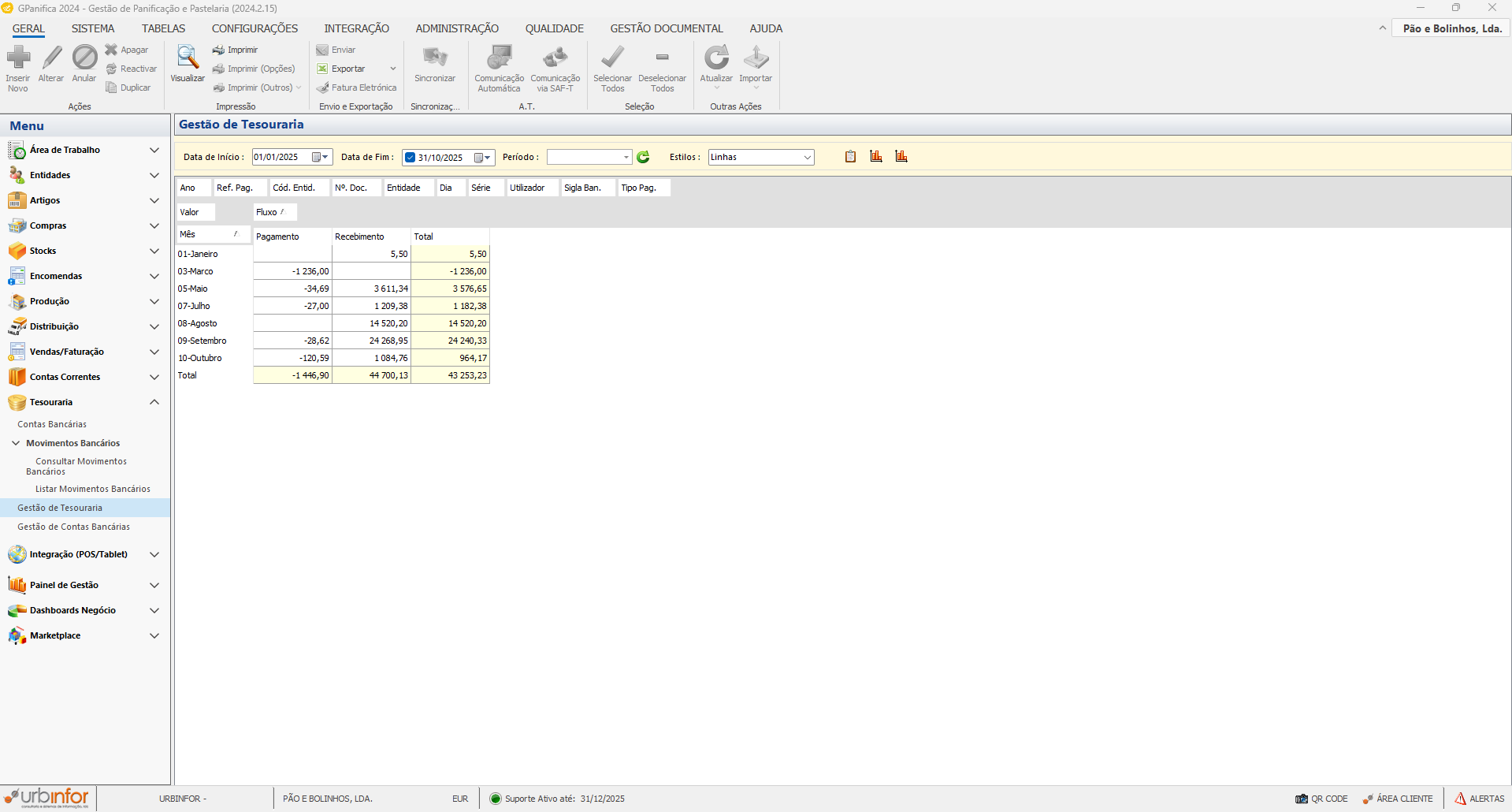The height and width of the screenshot is (812, 1512).
Task: Open Comunicação via SAF-T
Action: coord(555,58)
